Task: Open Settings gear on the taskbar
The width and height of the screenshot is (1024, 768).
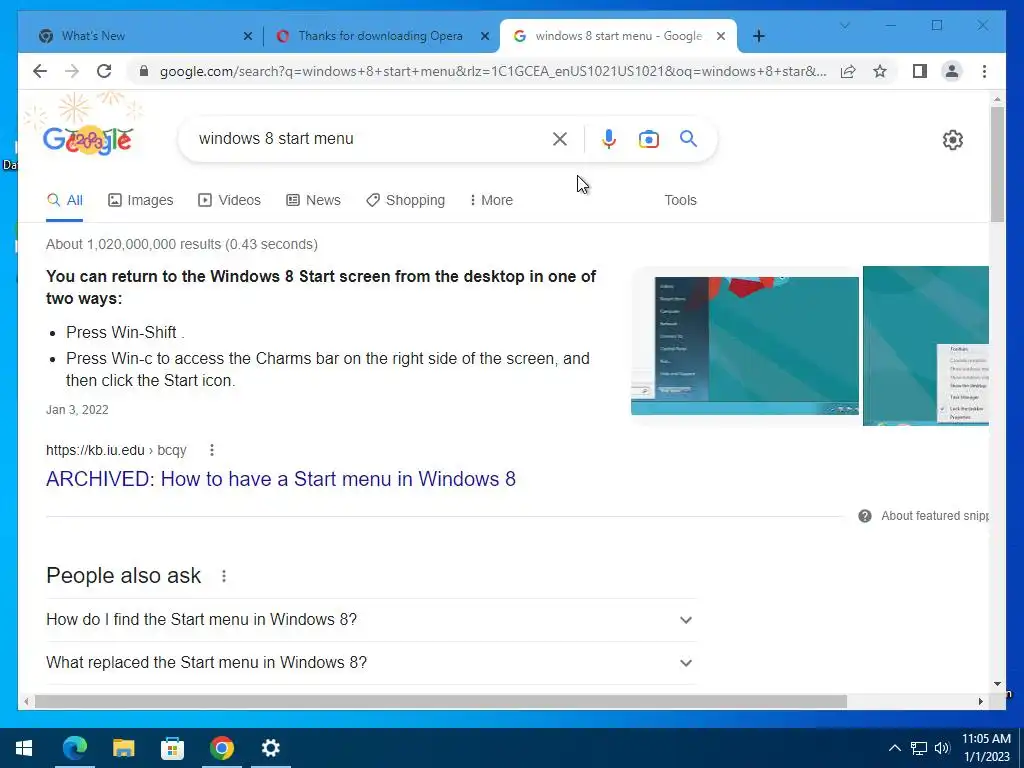Action: (x=270, y=748)
